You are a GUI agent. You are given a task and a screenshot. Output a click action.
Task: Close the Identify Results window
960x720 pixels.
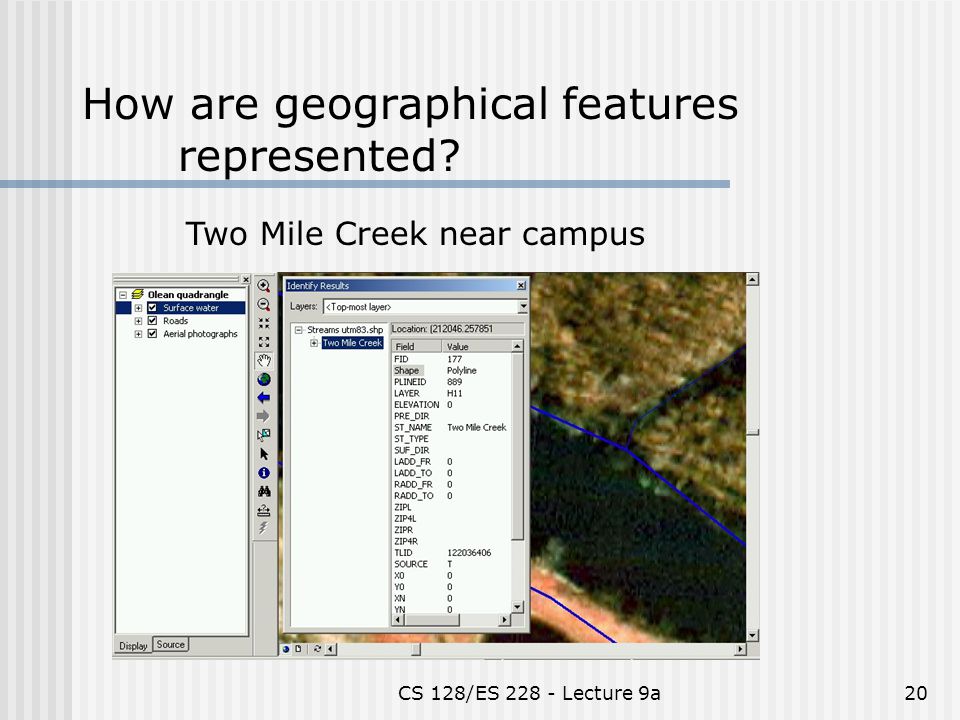(521, 285)
